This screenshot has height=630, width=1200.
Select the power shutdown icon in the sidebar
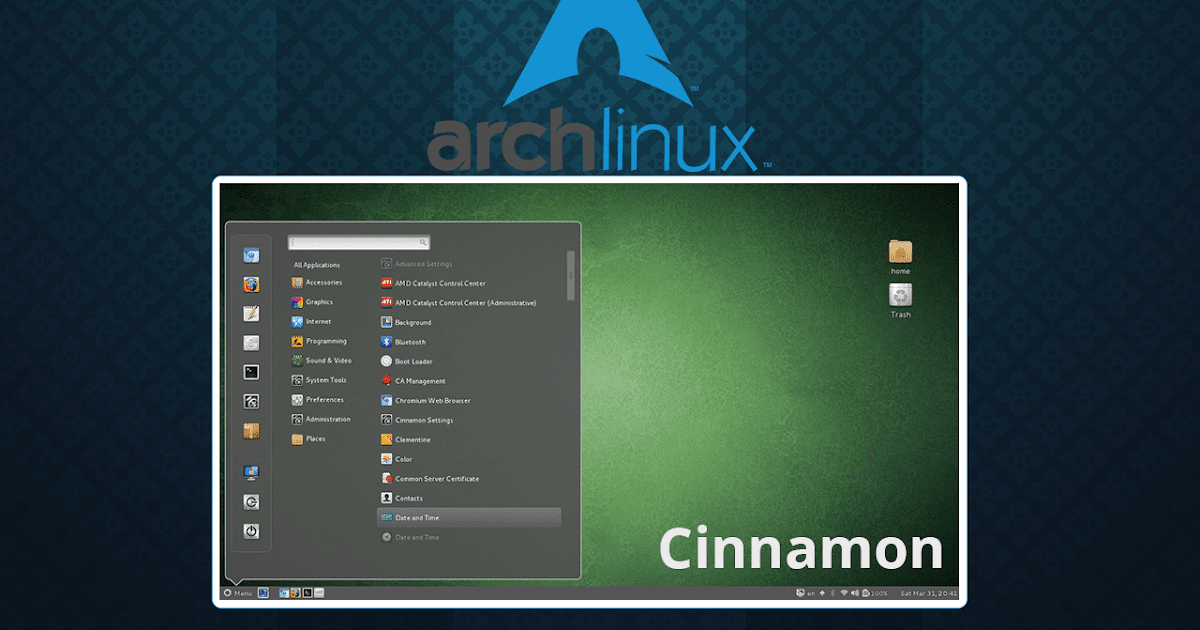coord(250,531)
